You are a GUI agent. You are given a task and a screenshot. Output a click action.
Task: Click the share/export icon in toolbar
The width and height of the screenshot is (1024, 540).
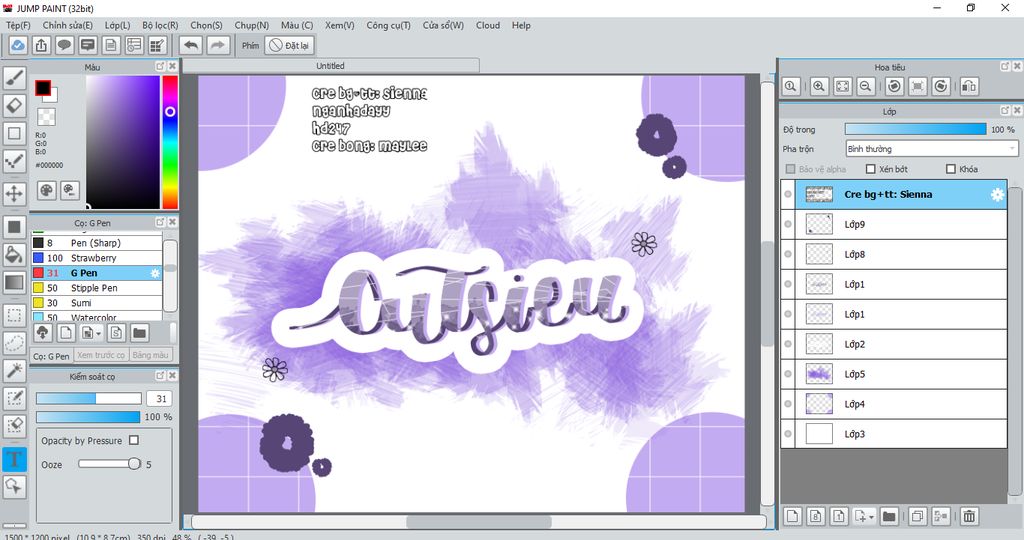tap(41, 45)
